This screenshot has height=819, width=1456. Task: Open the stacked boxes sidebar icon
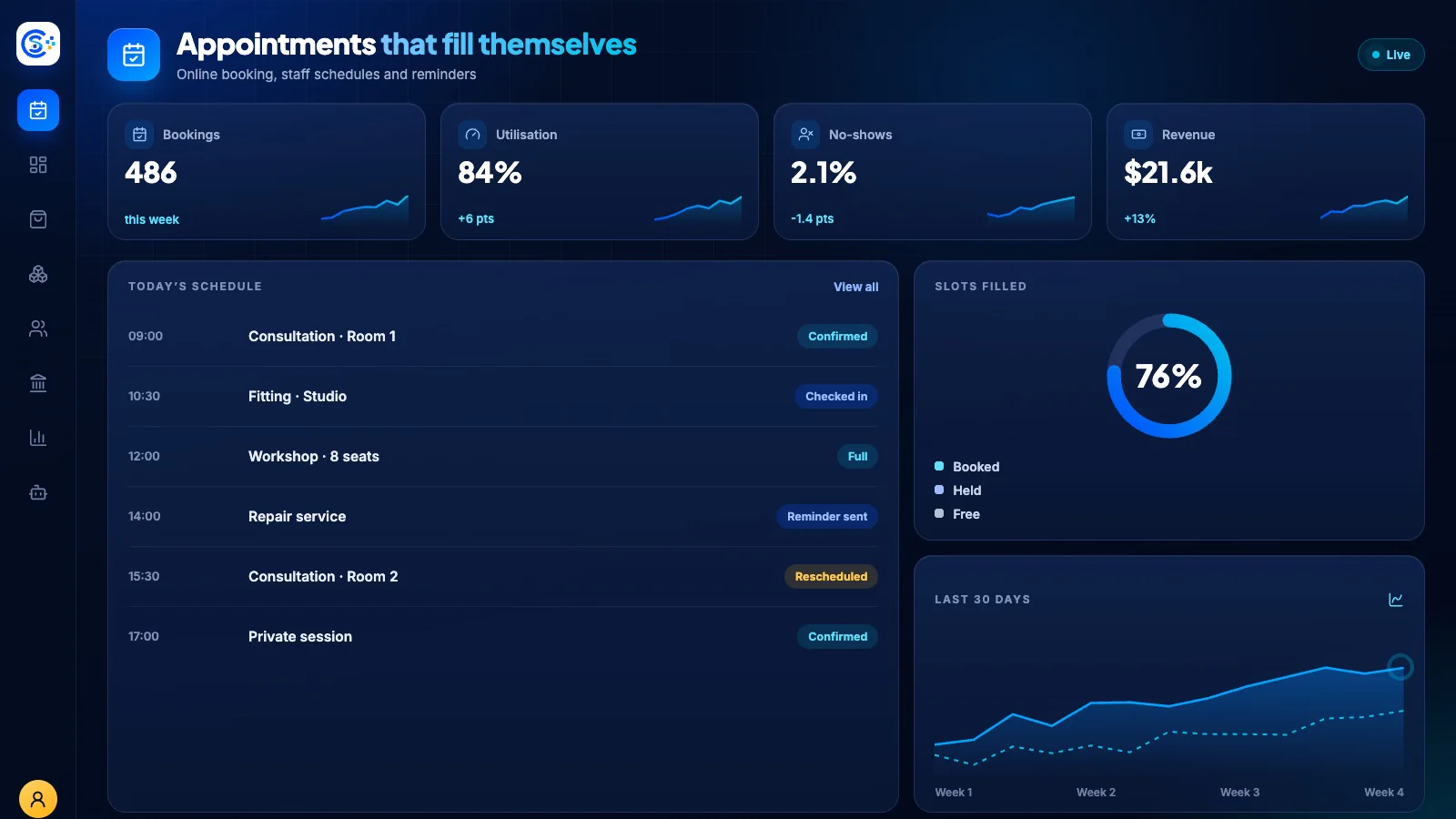38,274
